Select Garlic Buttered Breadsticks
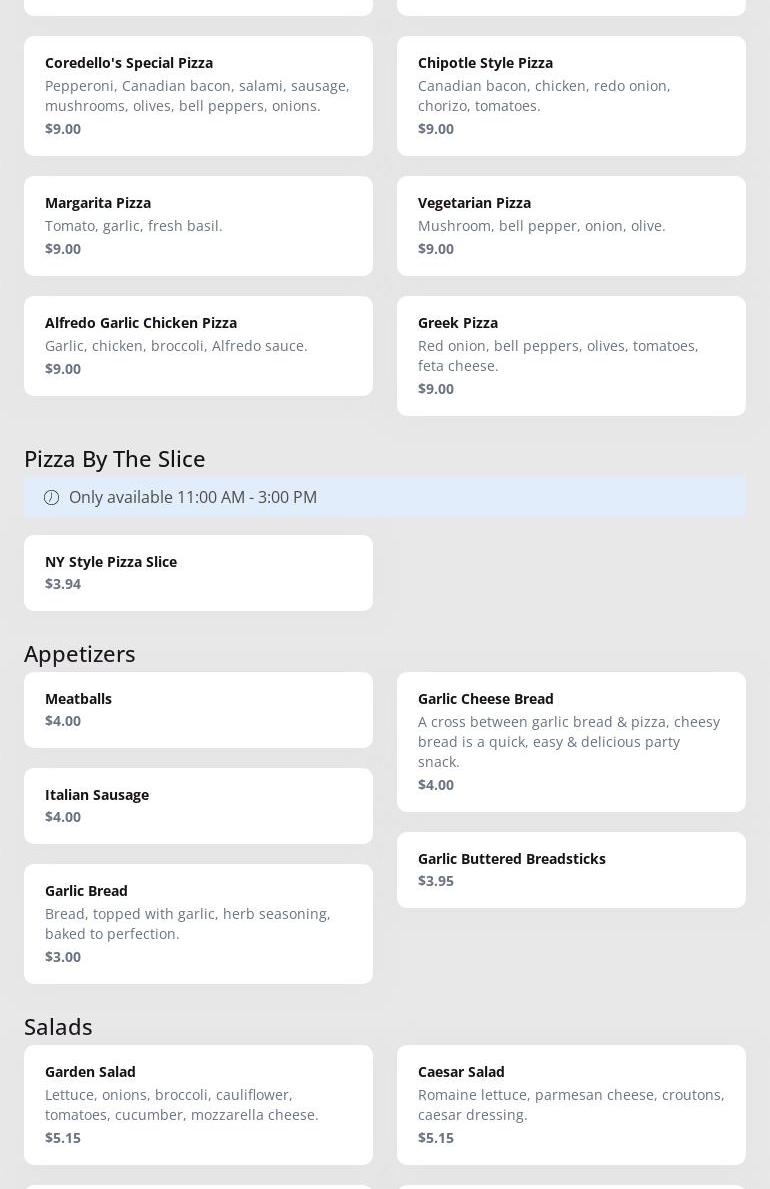Viewport: 770px width, 1189px height. [x=571, y=870]
